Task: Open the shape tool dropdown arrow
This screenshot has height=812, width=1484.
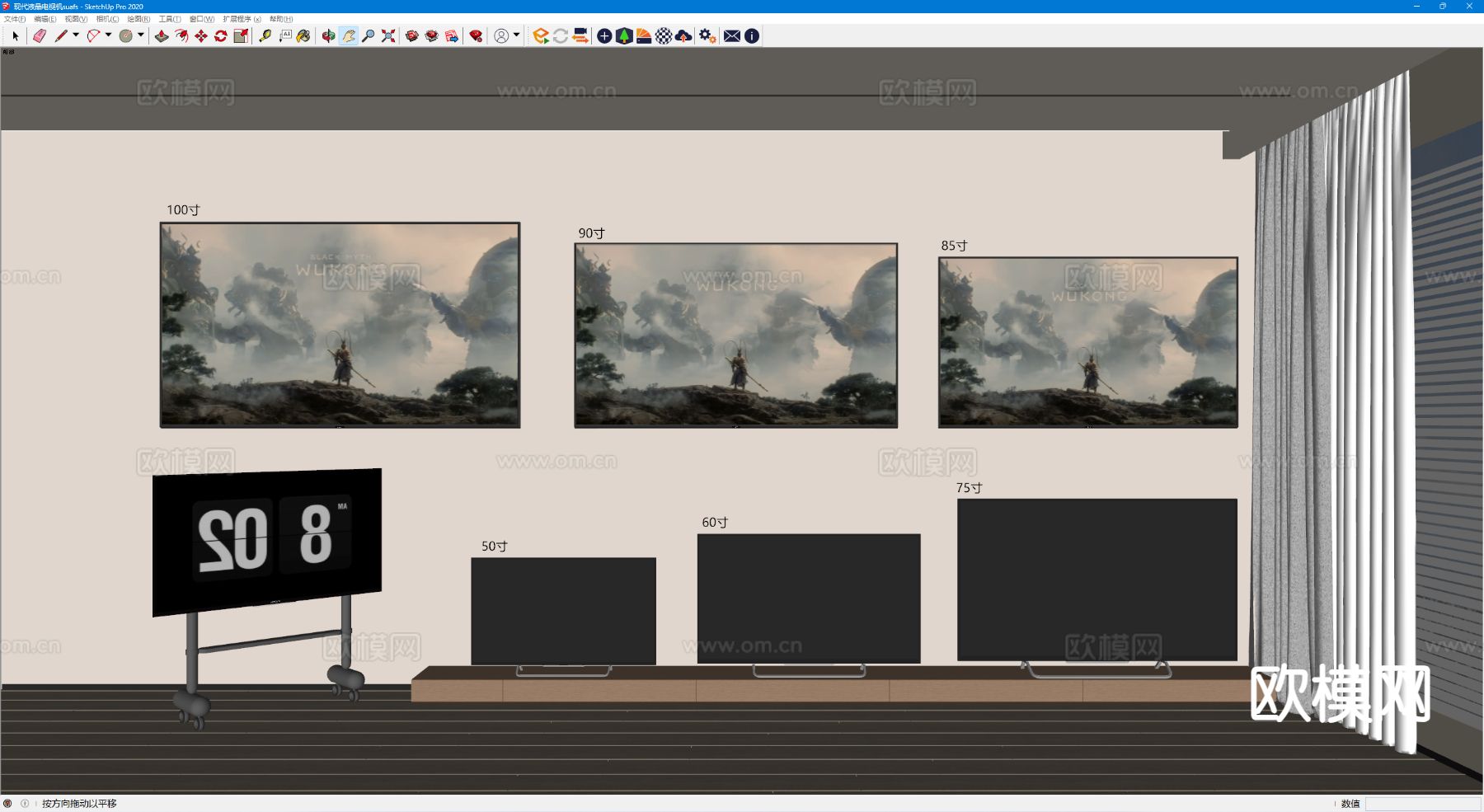Action: point(140,35)
